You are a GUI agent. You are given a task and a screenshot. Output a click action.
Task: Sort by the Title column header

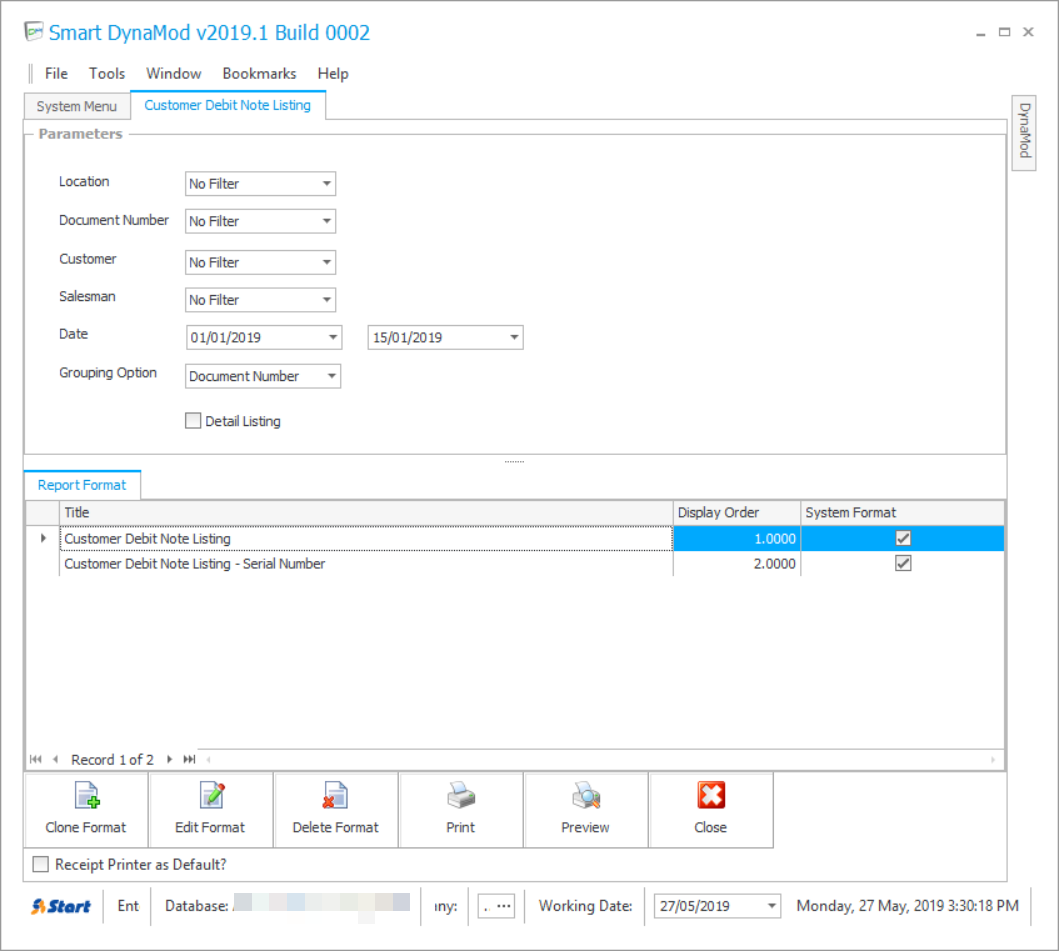[x=366, y=513]
